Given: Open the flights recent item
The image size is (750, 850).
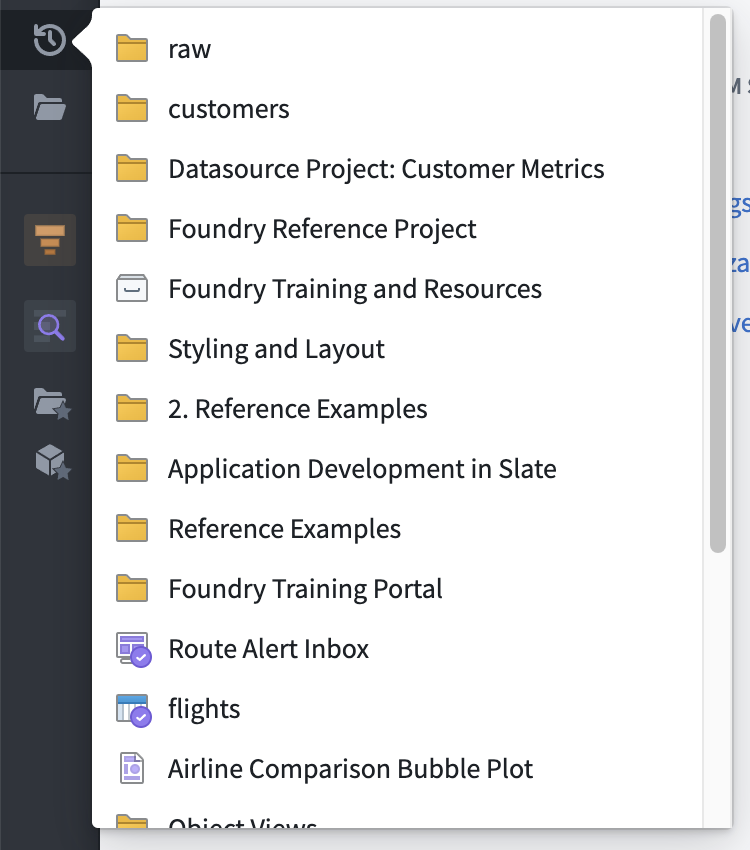Looking at the screenshot, I should tap(204, 710).
